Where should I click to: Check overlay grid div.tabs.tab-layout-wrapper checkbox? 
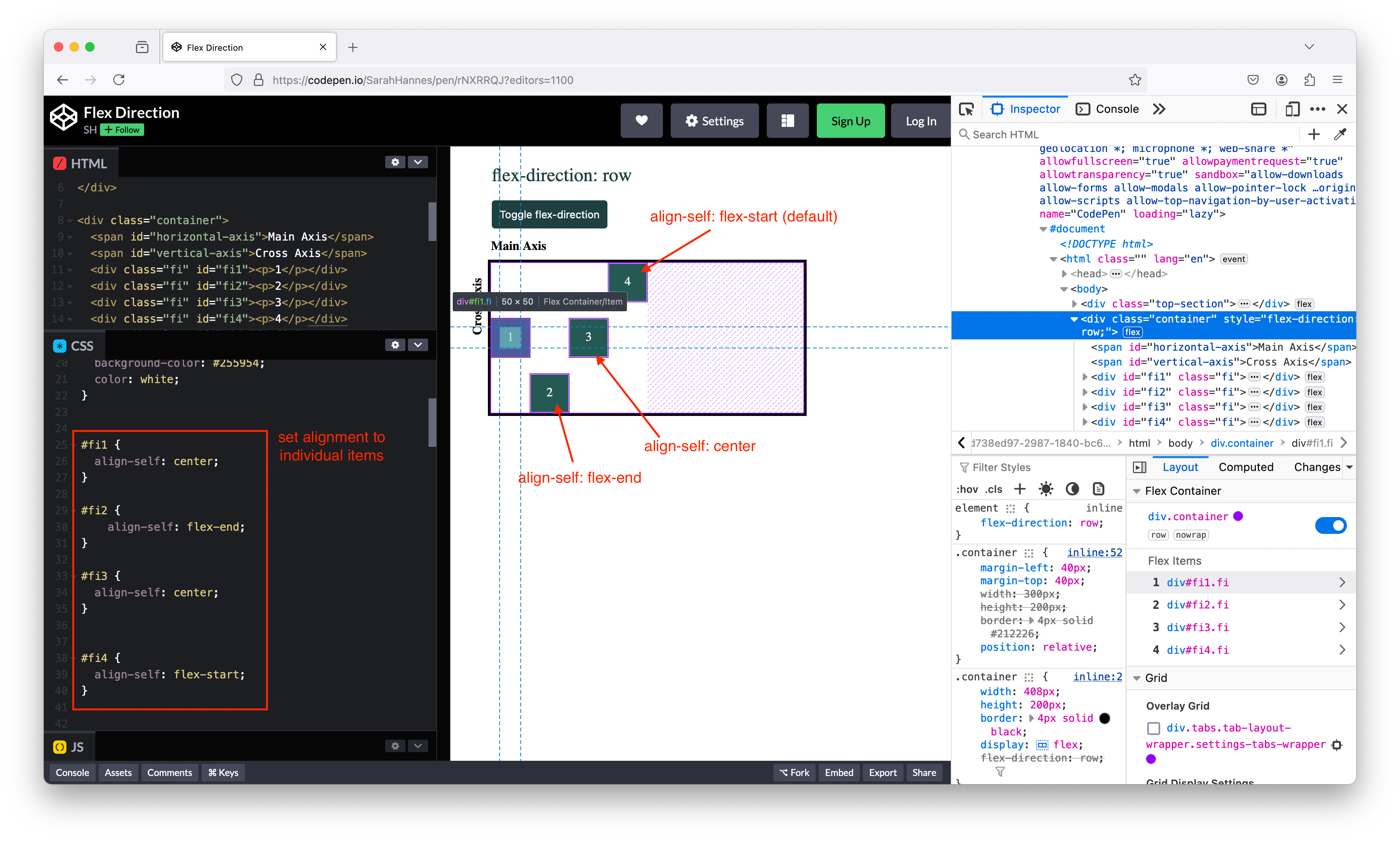click(x=1153, y=728)
